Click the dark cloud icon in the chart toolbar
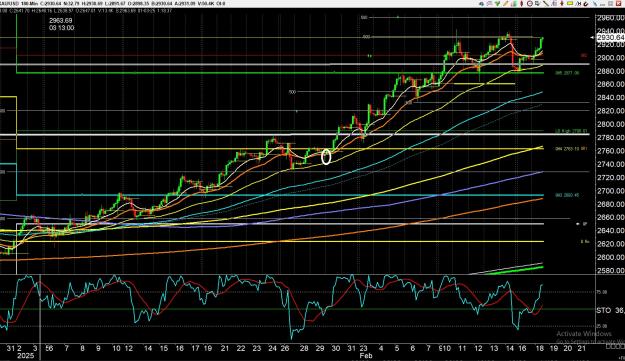The height and width of the screenshot is (361, 625). [482, 4]
